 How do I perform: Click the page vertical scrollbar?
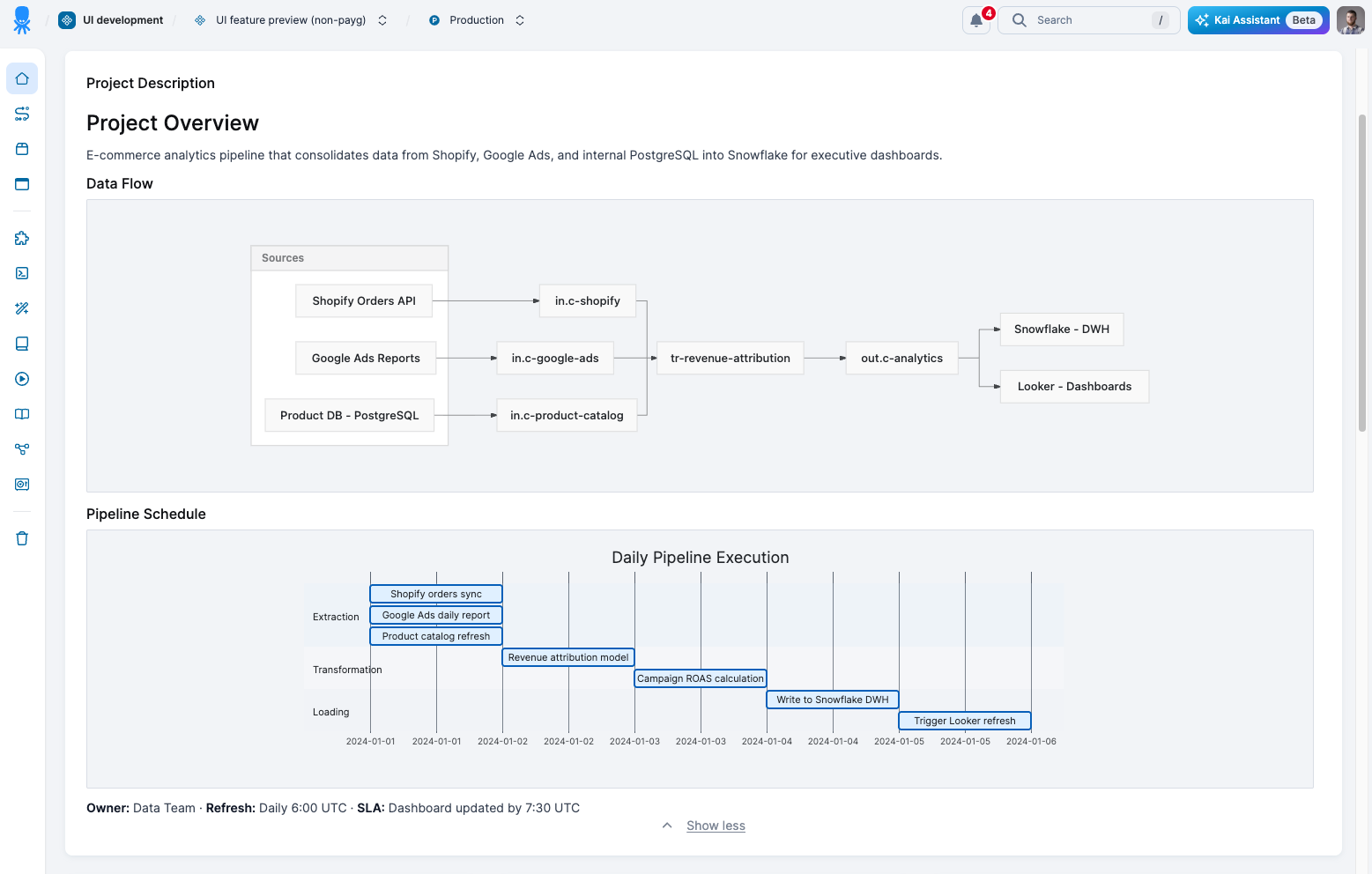coord(1362,273)
